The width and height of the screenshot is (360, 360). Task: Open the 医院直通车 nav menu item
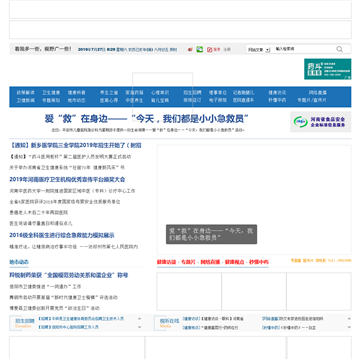[243, 100]
